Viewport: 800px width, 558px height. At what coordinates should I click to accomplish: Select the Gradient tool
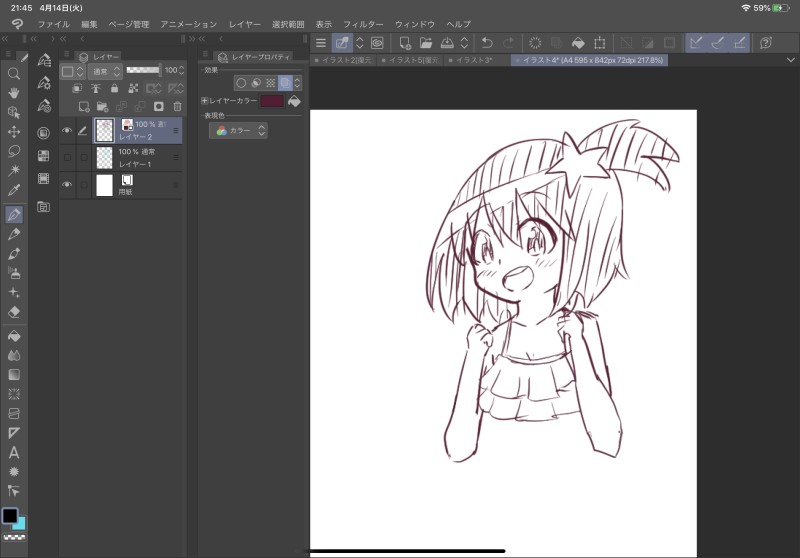(14, 374)
